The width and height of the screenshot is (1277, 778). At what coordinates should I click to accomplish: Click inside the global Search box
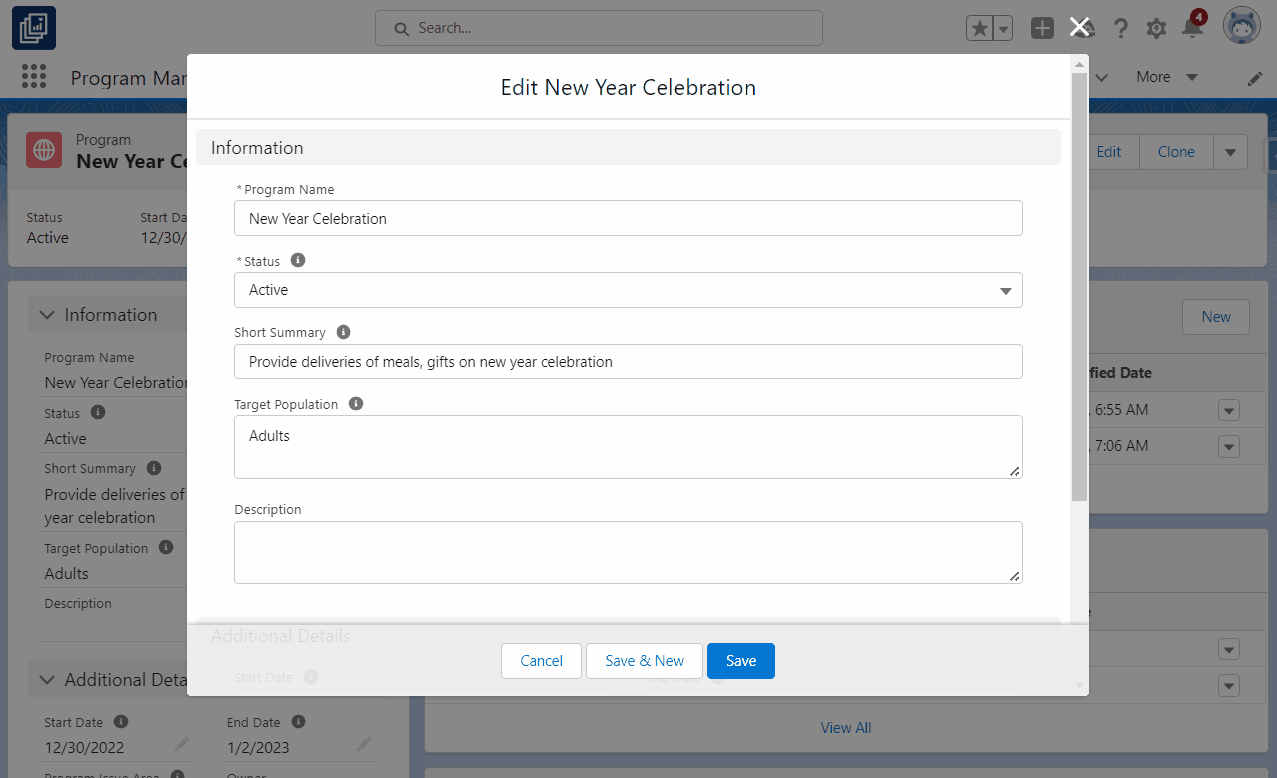click(598, 28)
